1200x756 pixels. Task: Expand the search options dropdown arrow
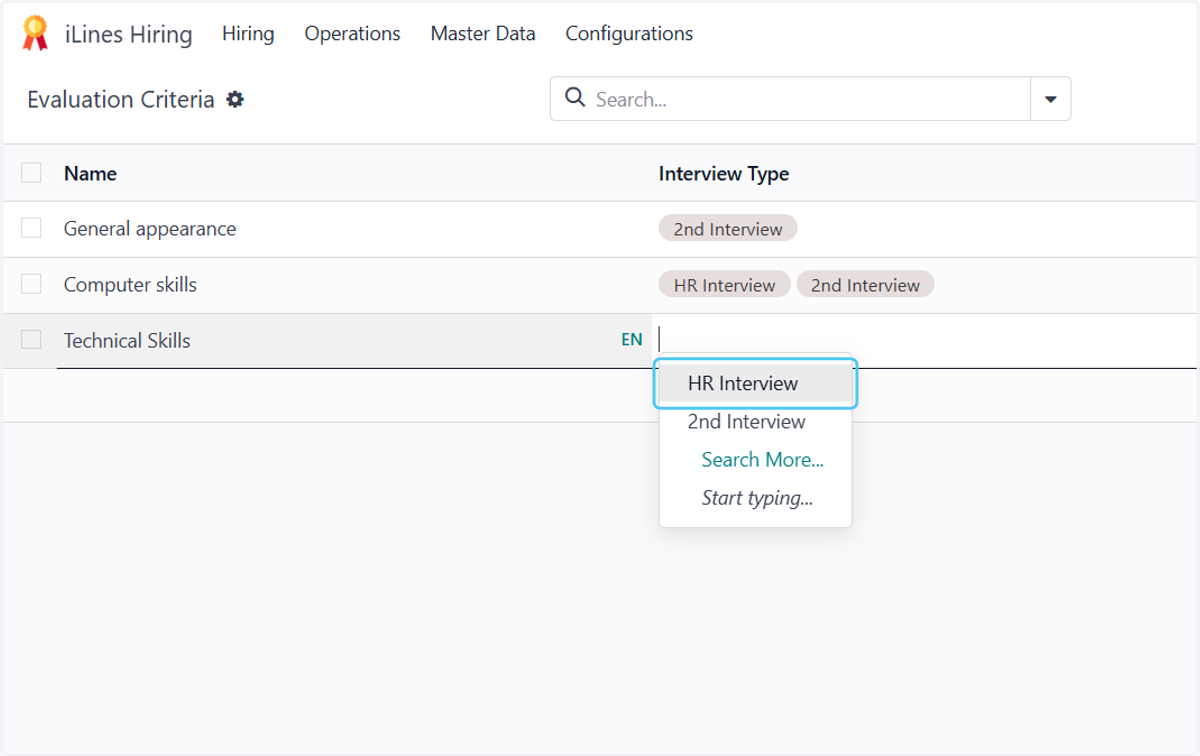point(1050,99)
